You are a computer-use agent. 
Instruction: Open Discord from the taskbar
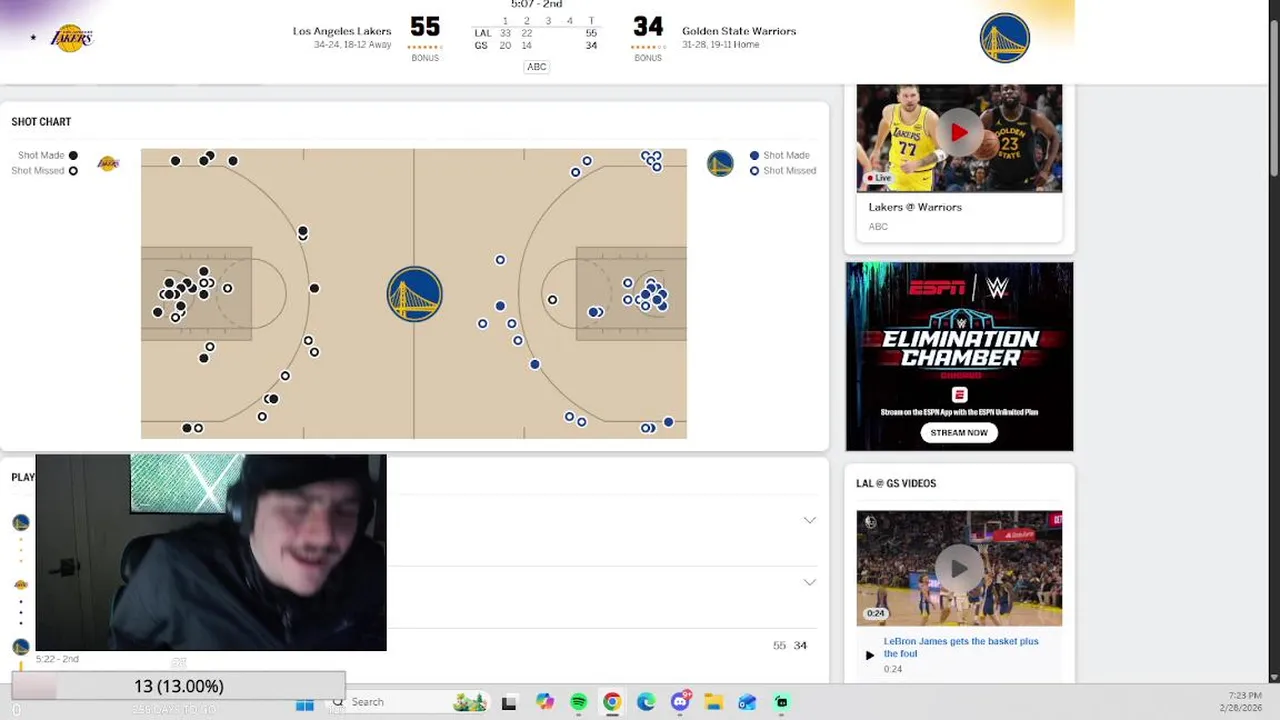tap(680, 702)
